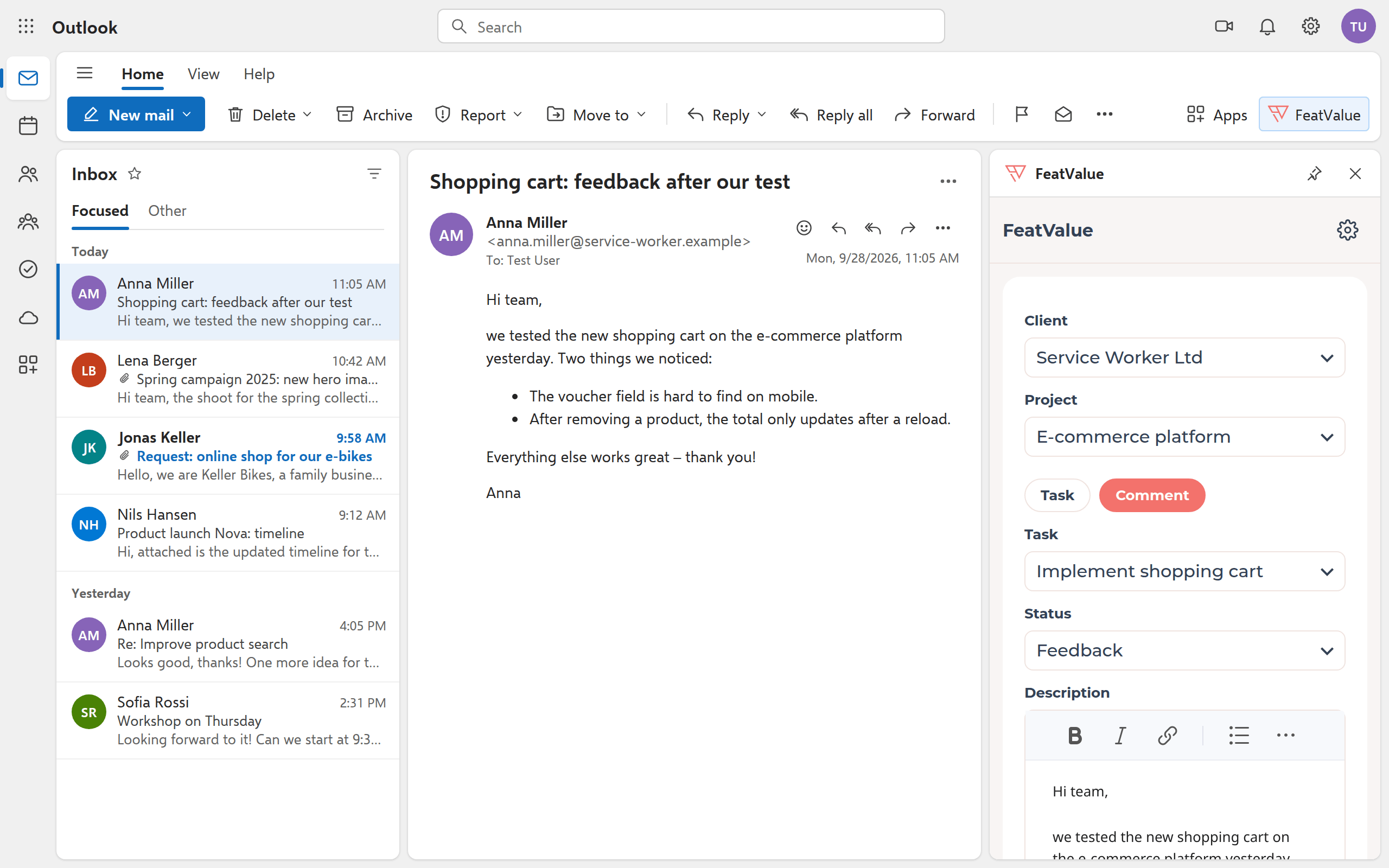
Task: Add Inbox to favorites star
Action: pyautogui.click(x=135, y=174)
